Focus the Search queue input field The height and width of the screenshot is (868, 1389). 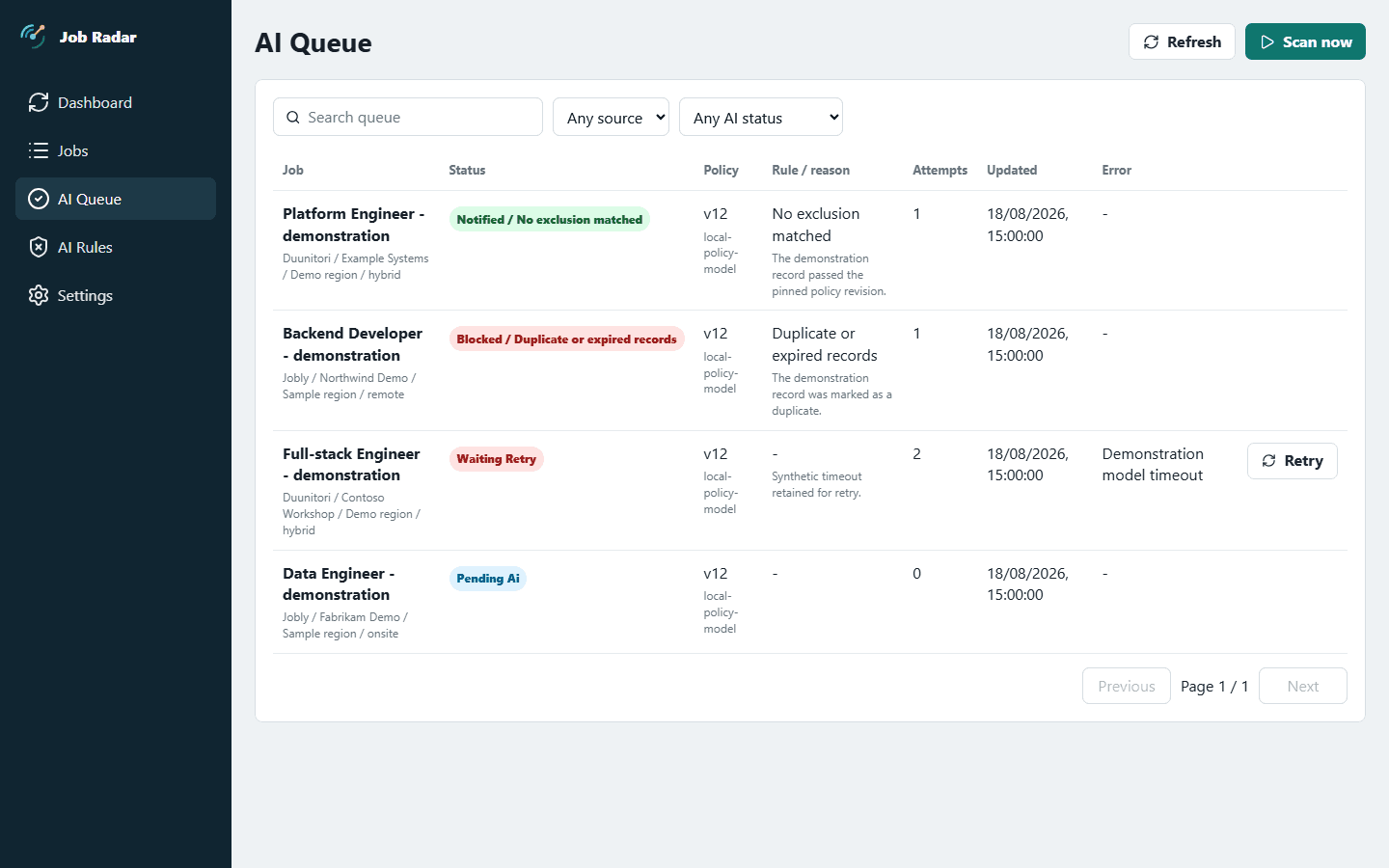408,117
